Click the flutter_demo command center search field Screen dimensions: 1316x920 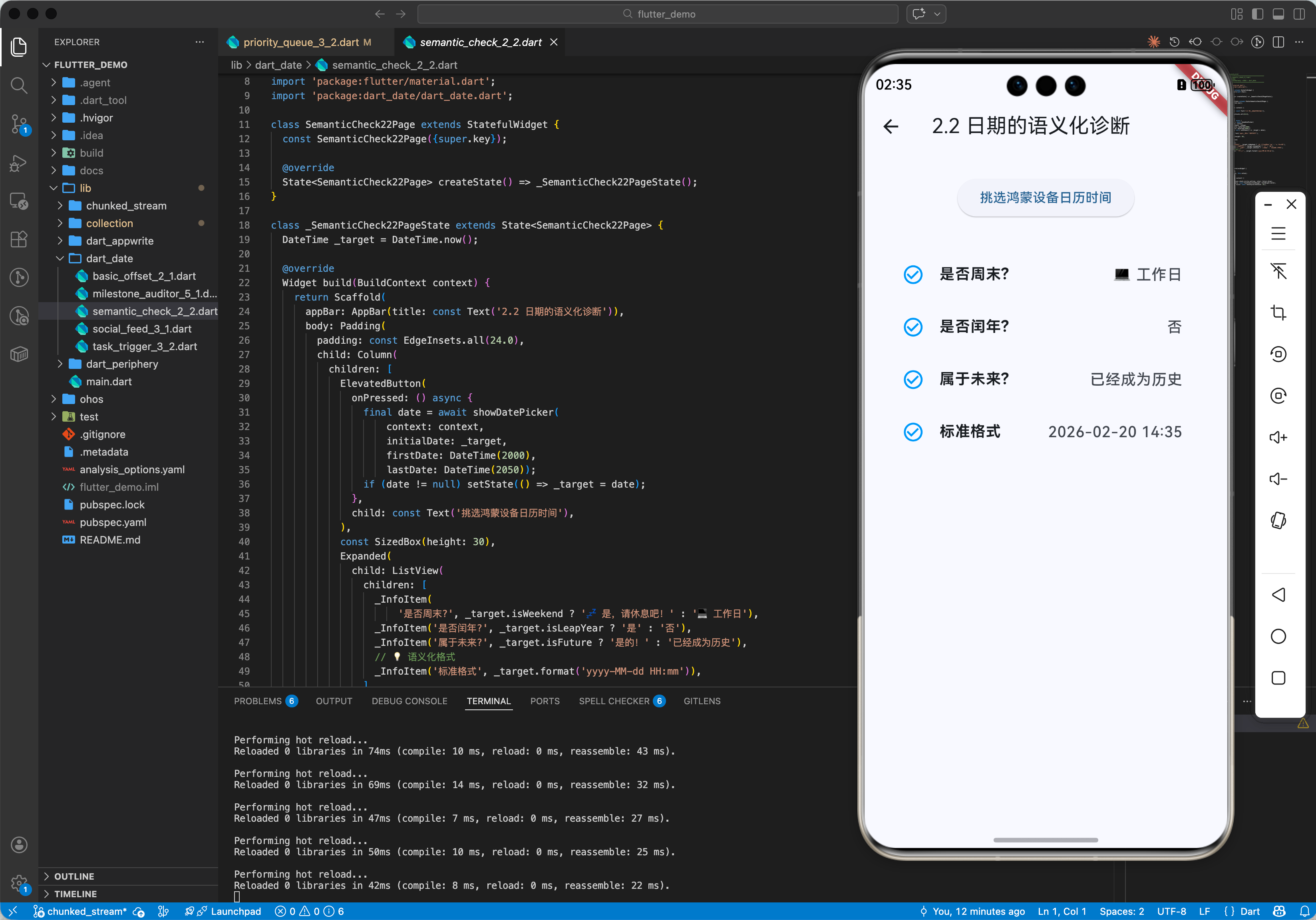pyautogui.click(x=658, y=14)
